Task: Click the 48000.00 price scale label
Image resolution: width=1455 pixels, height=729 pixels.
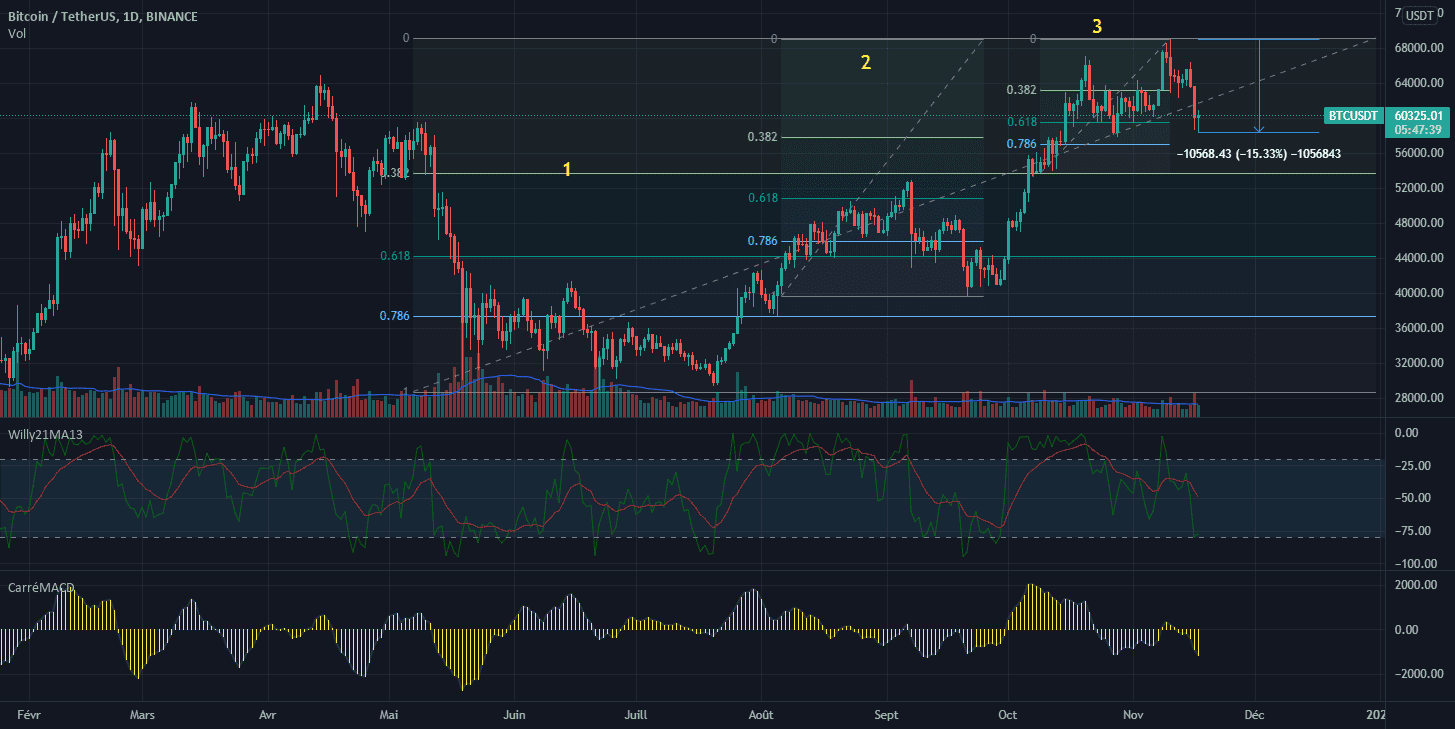Action: (x=1419, y=223)
